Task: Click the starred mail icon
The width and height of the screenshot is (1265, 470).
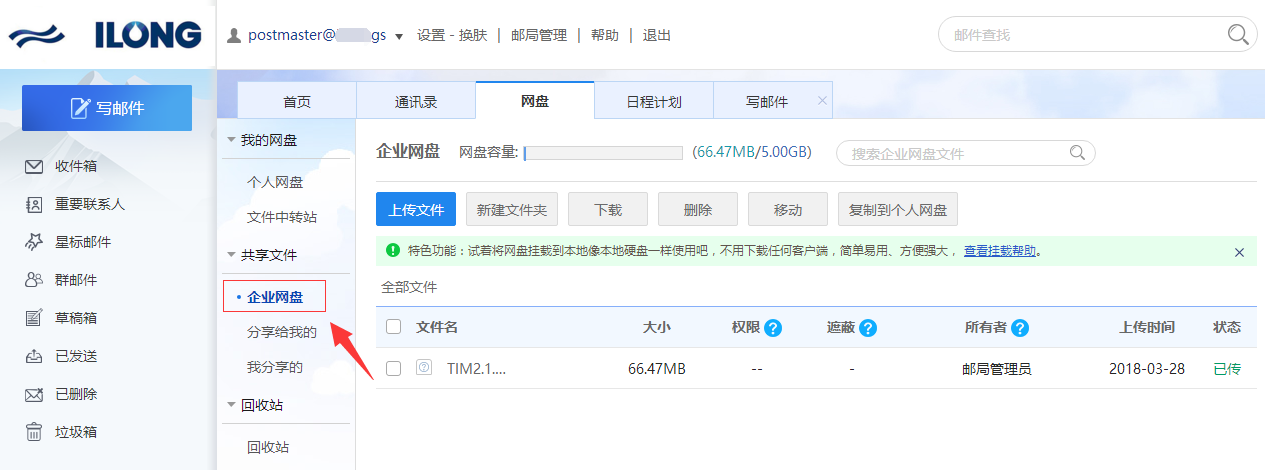Action: click(x=34, y=242)
